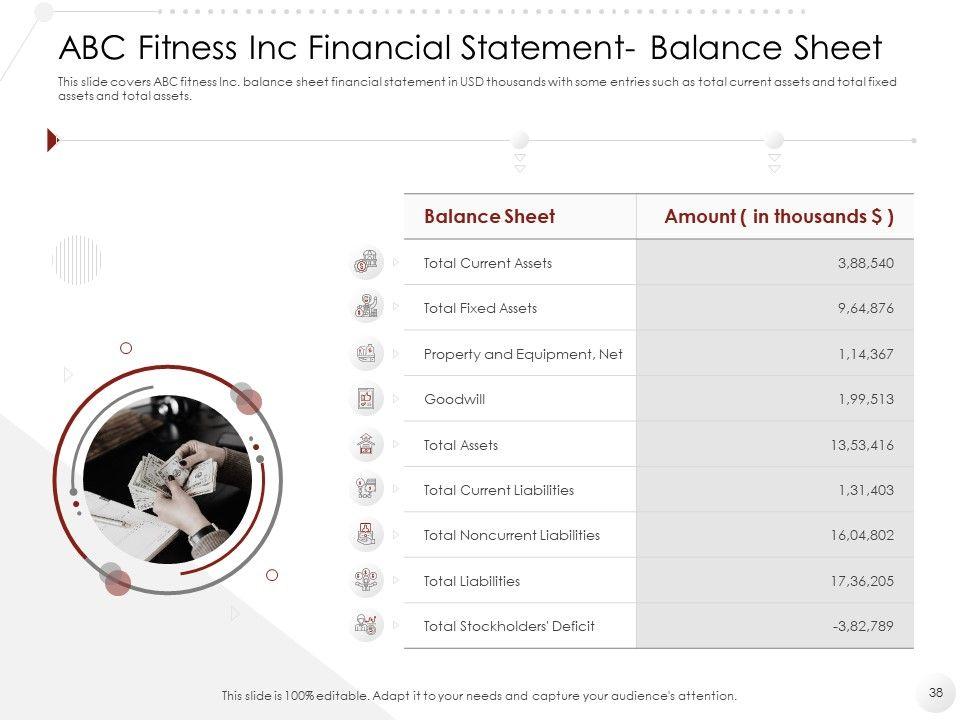Click the Total Stockholders' Deficit row icon
Screen dimensions: 960x720
tap(367, 626)
